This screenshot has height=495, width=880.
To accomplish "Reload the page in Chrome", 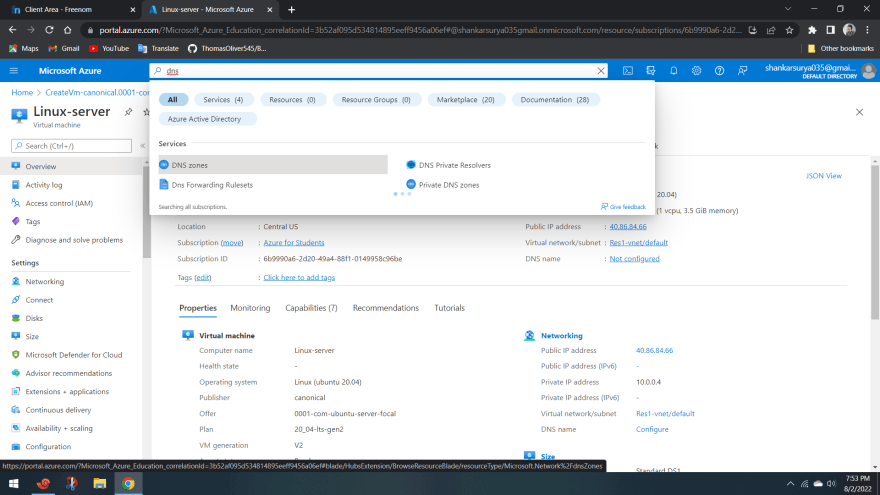I will click(x=49, y=30).
